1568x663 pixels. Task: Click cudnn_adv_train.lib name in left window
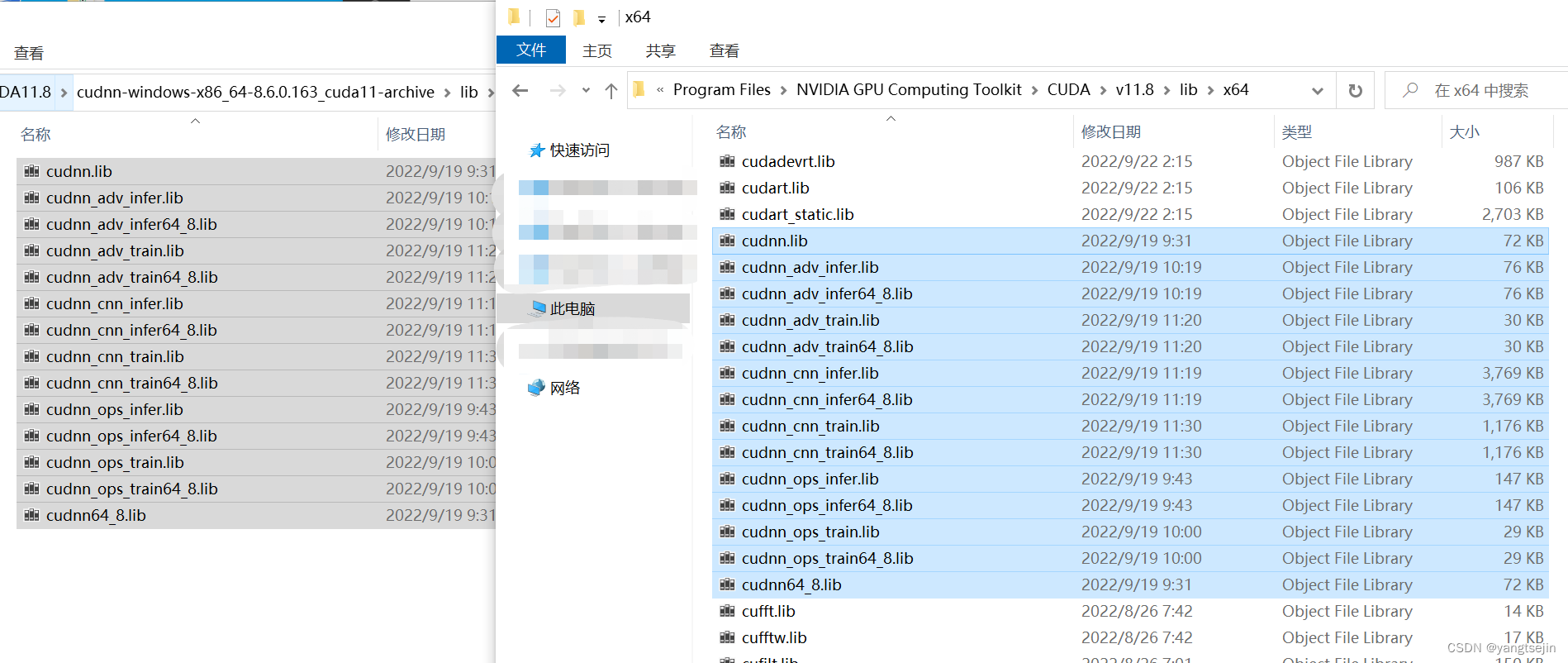pyautogui.click(x=115, y=250)
